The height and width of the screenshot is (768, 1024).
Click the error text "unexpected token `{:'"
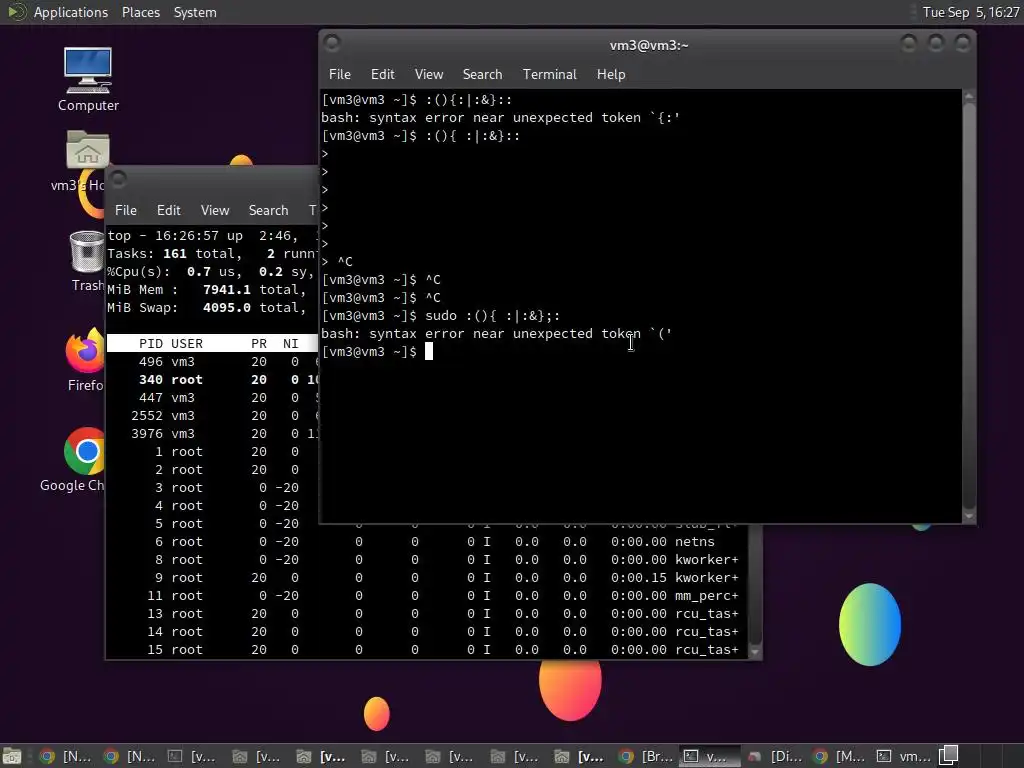596,118
